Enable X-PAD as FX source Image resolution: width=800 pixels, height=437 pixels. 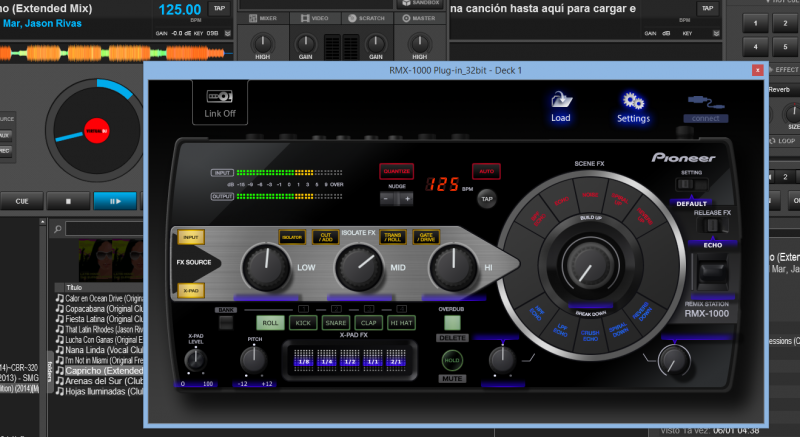pos(191,291)
